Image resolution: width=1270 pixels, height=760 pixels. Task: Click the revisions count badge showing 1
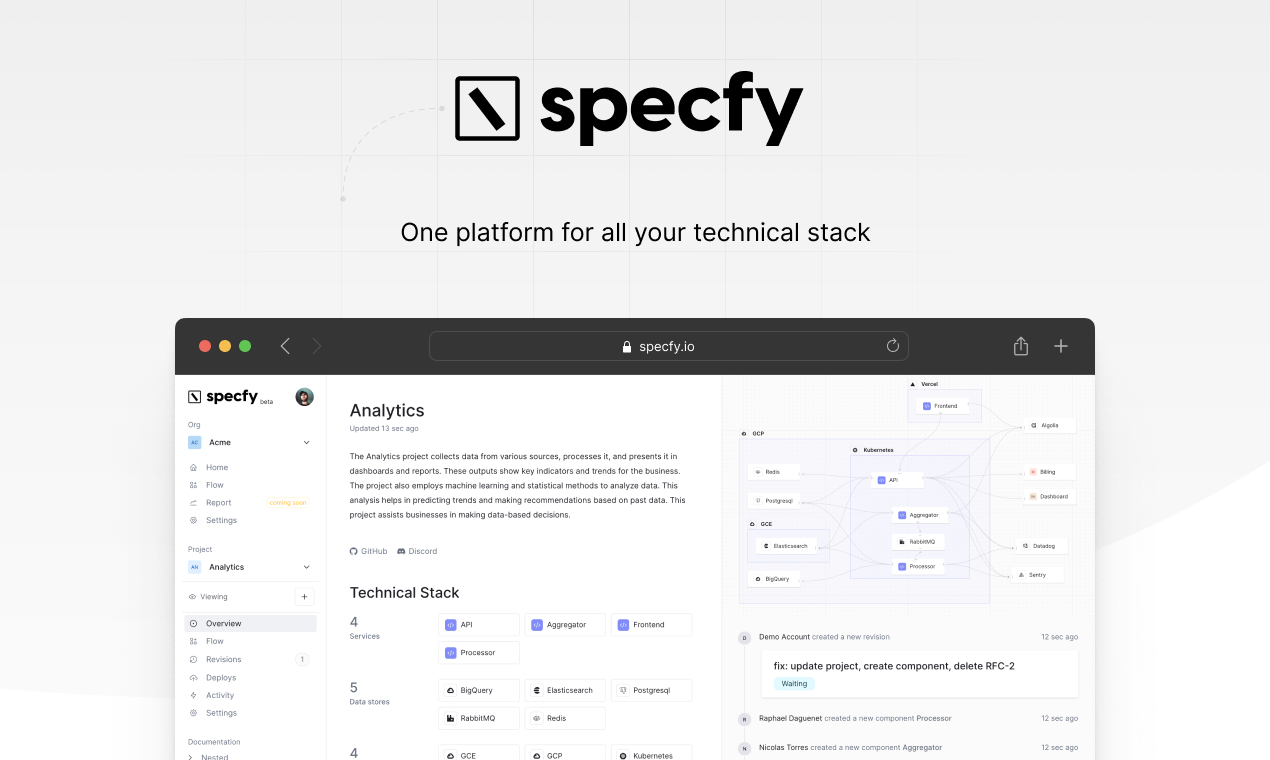tap(303, 659)
